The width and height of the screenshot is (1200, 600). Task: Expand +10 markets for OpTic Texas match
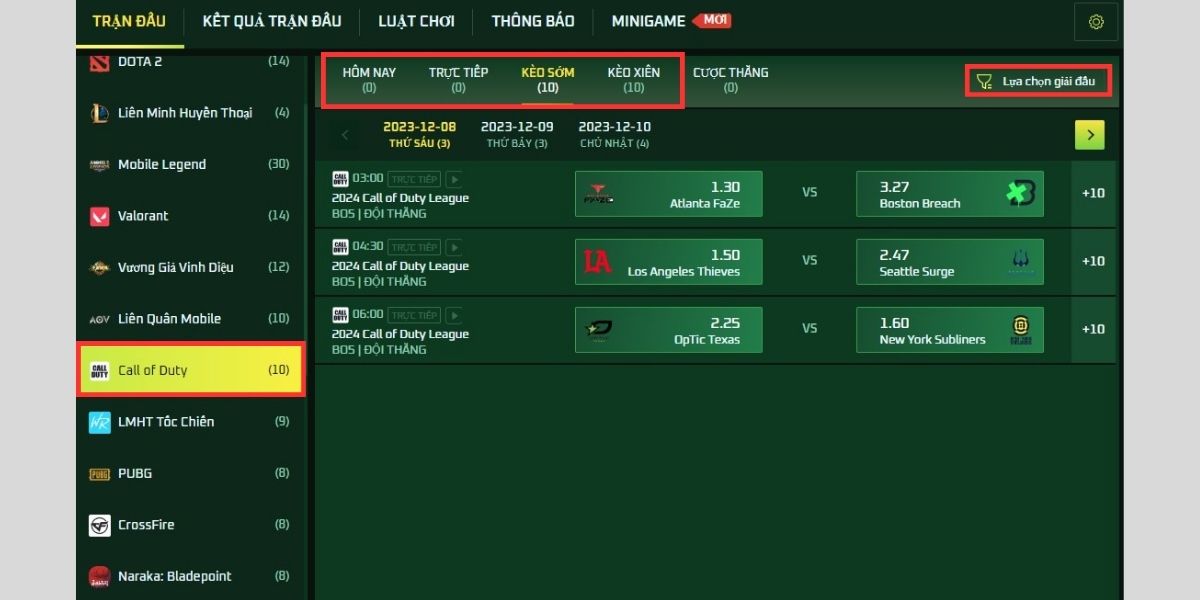pos(1093,329)
